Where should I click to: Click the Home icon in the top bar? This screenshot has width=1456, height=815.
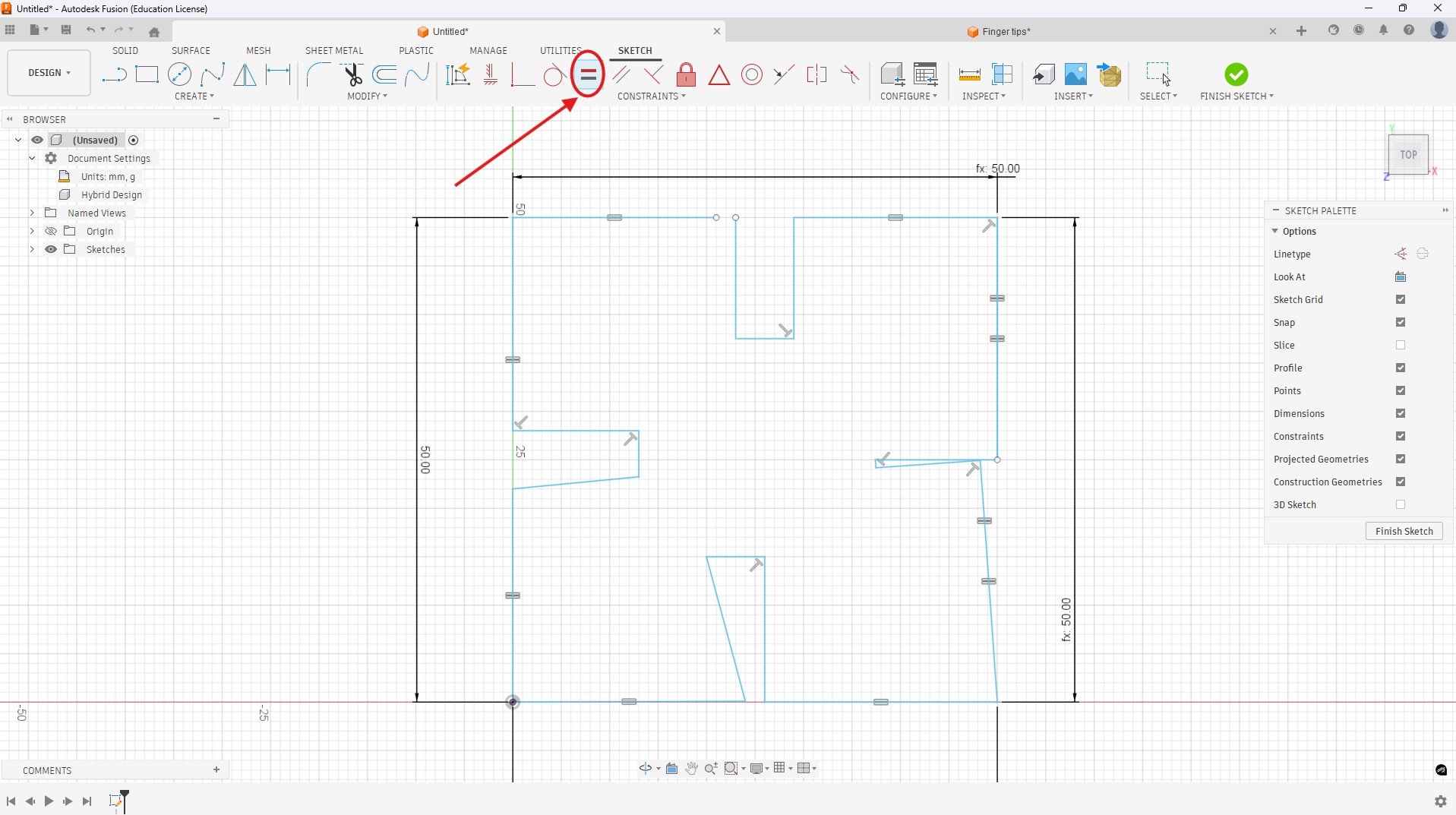pyautogui.click(x=154, y=32)
